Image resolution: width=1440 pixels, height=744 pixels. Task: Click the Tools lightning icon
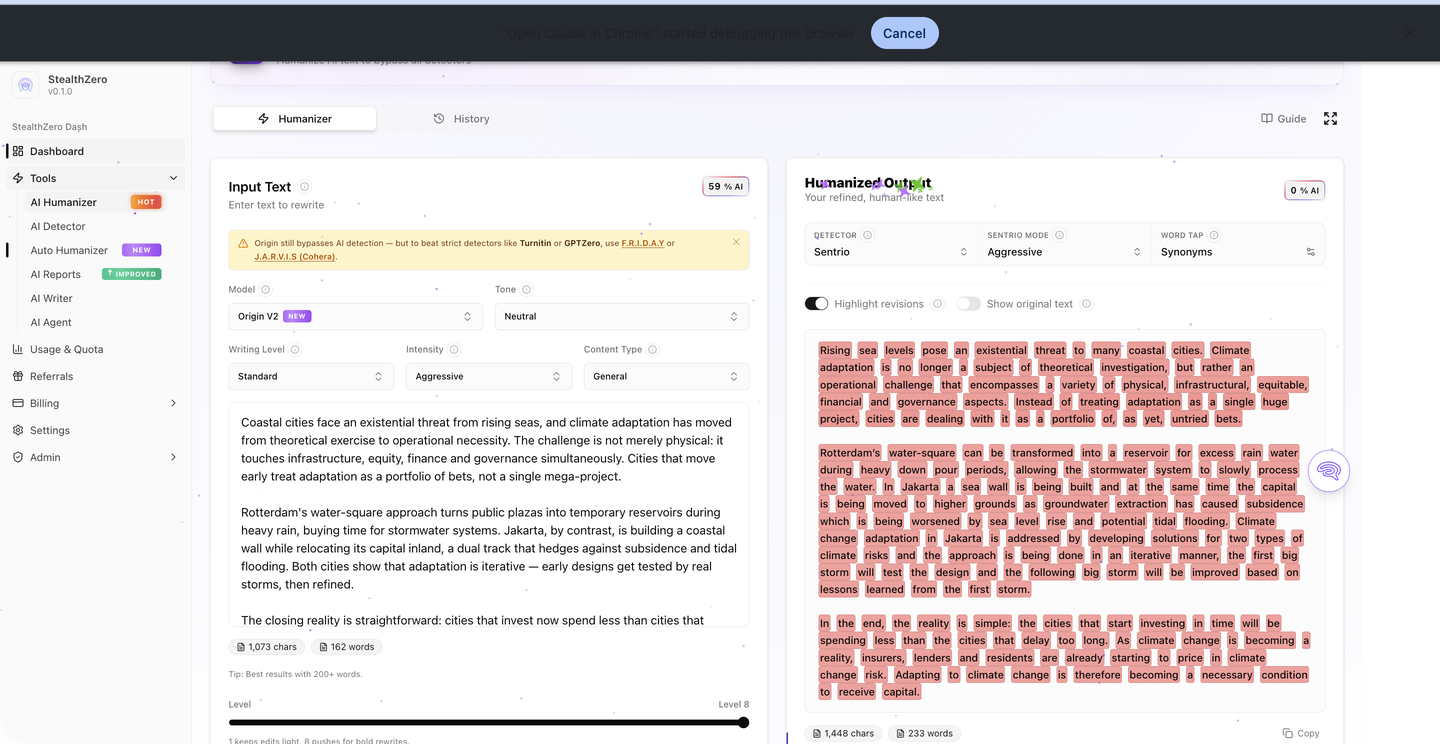coord(18,178)
